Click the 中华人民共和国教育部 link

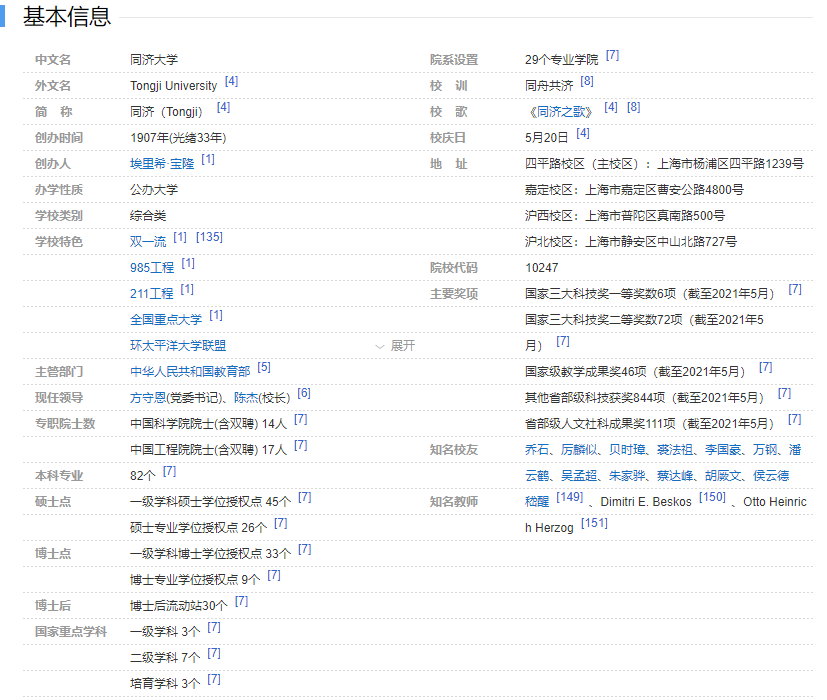[x=190, y=371]
